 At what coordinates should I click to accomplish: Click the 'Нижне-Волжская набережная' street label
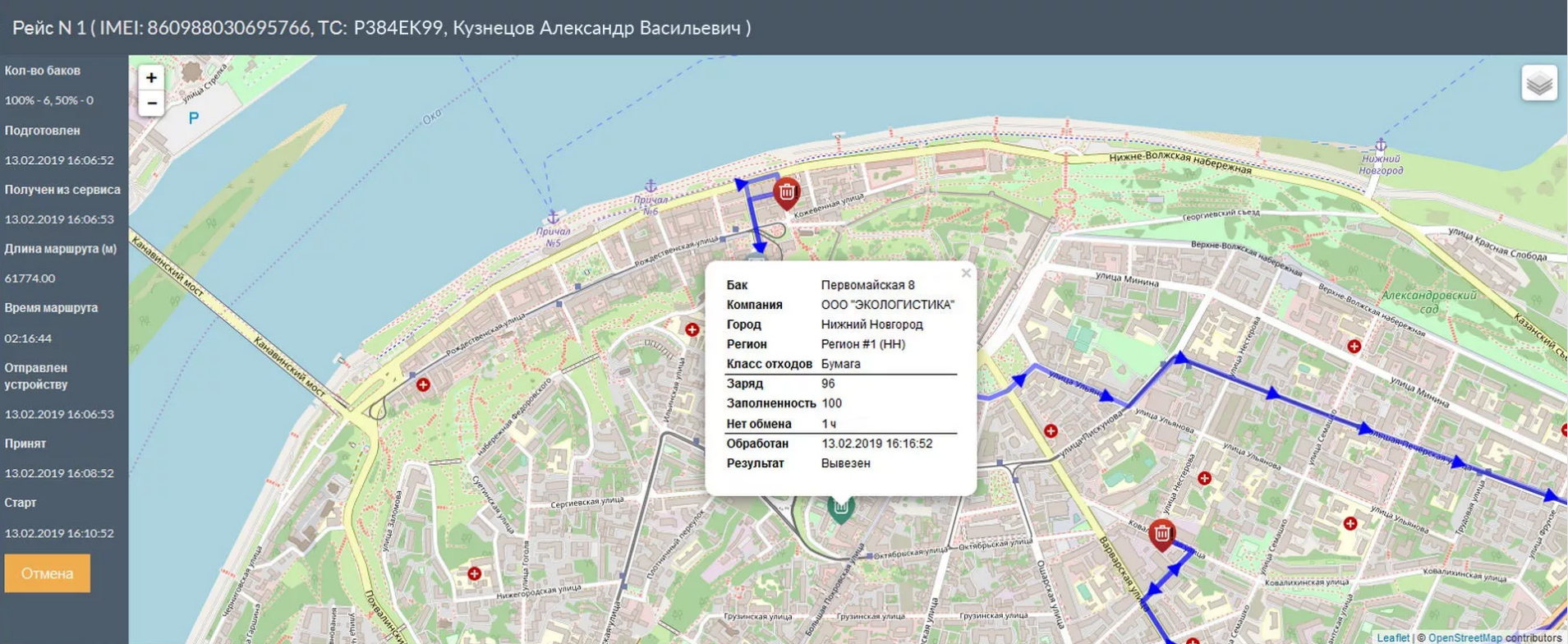click(1180, 162)
